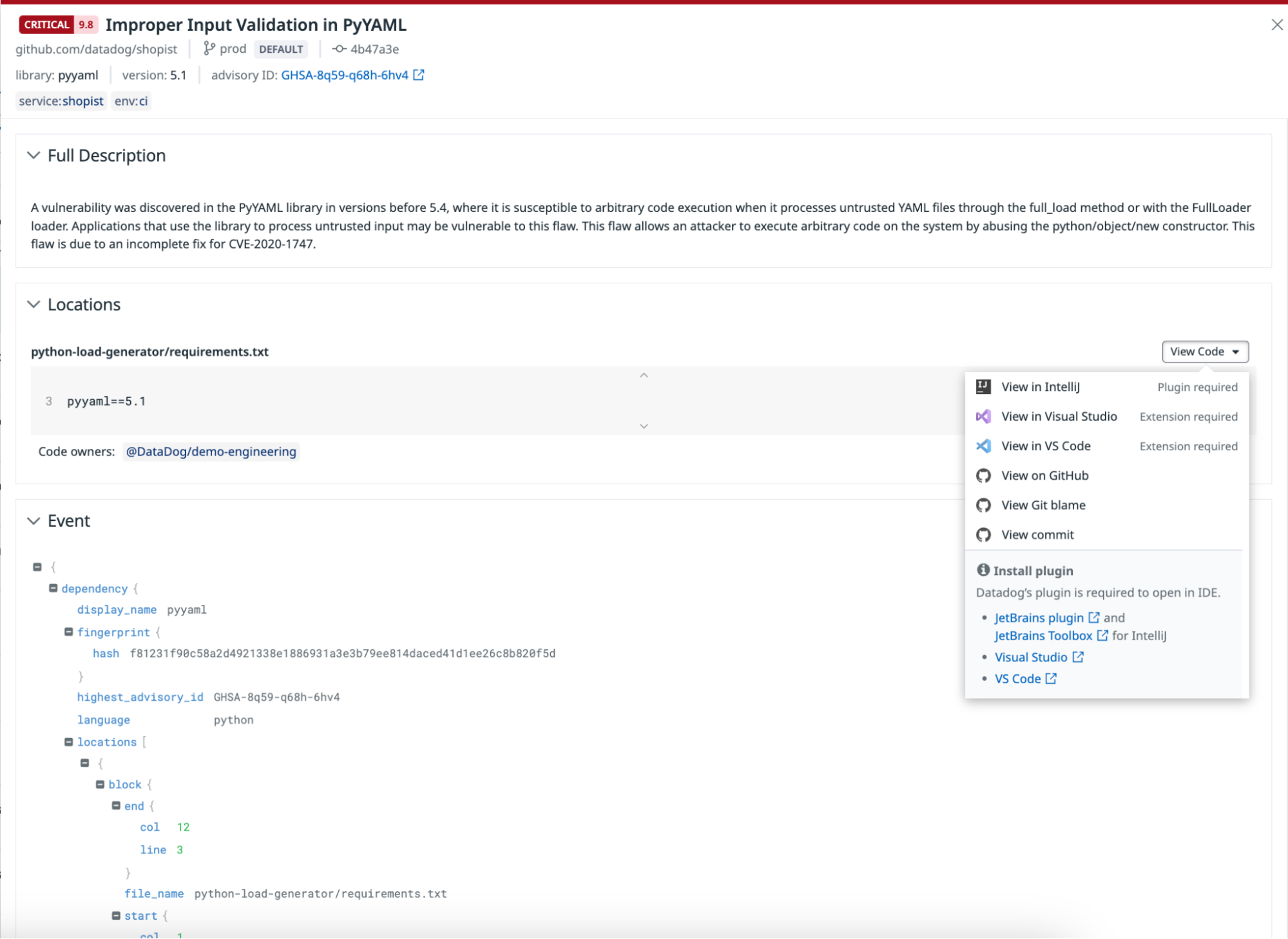1288x939 pixels.
Task: Click the python-load-generator/requirements.txt file heading
Action: tap(149, 352)
